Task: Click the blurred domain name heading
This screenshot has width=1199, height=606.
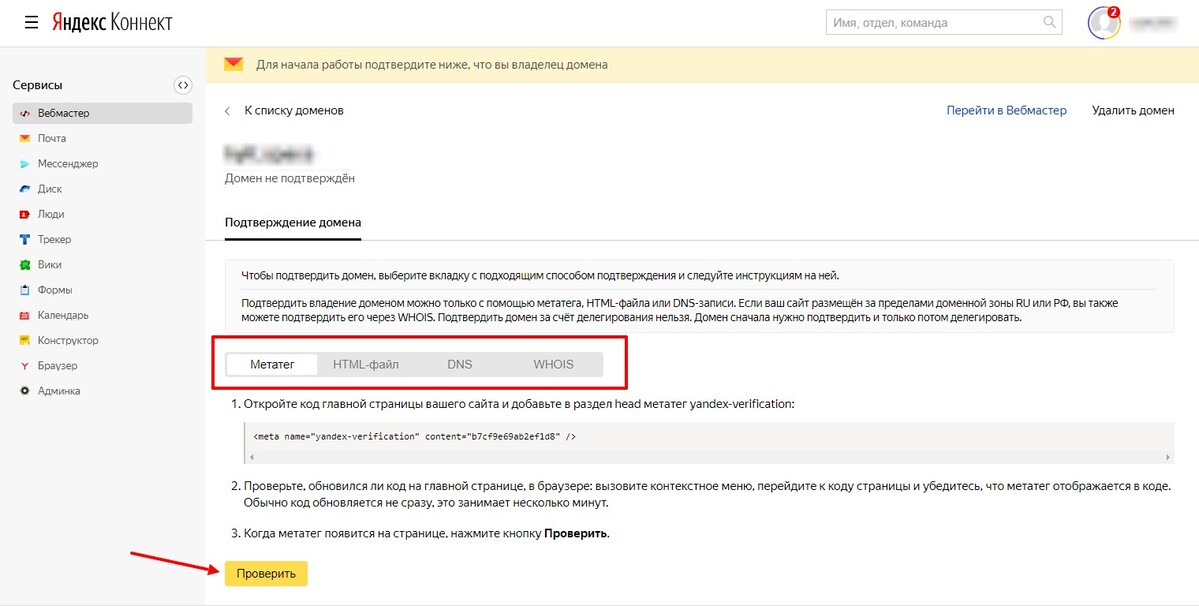Action: tap(269, 154)
